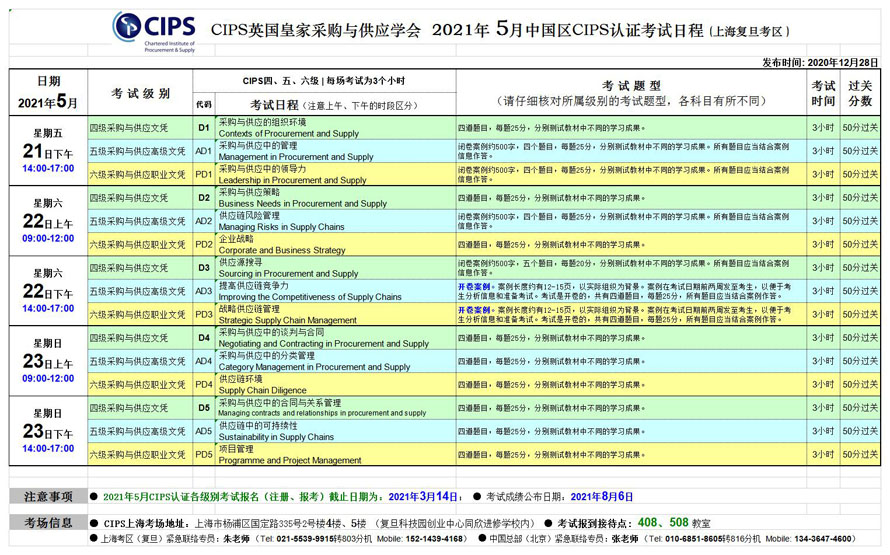Click the 代码 column header
Viewport: 890px width, 555px height.
pos(204,104)
